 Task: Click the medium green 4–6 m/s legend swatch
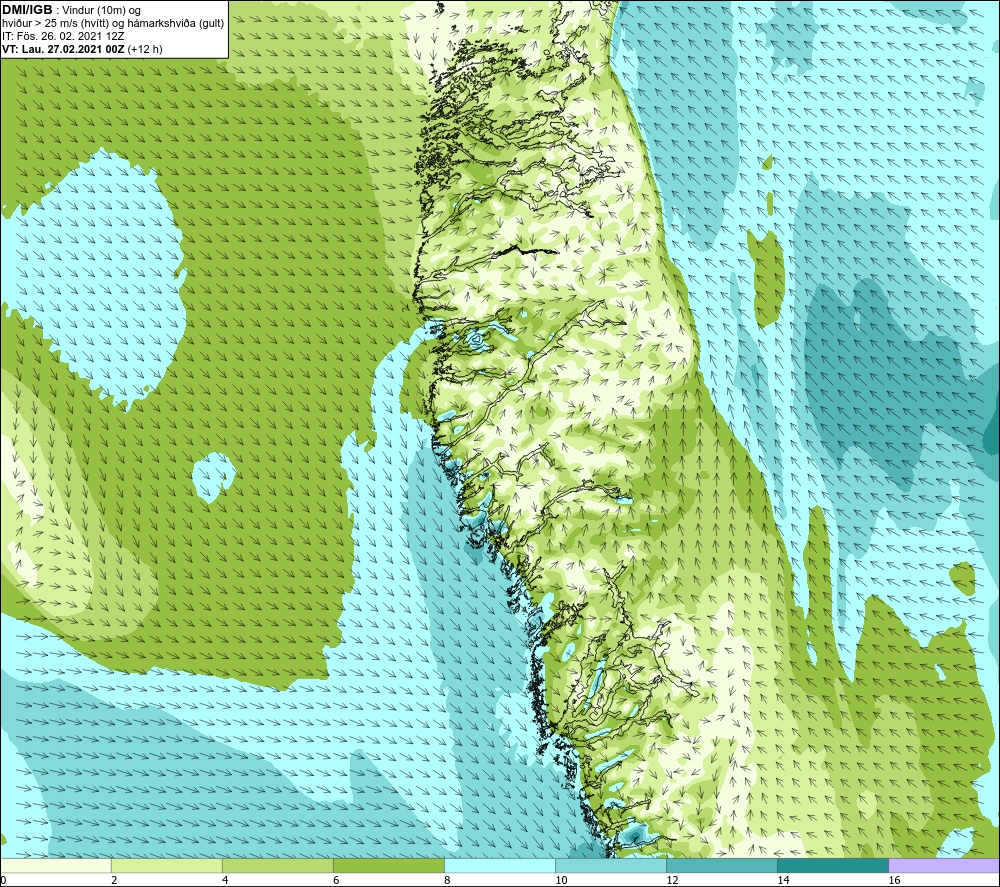point(277,865)
